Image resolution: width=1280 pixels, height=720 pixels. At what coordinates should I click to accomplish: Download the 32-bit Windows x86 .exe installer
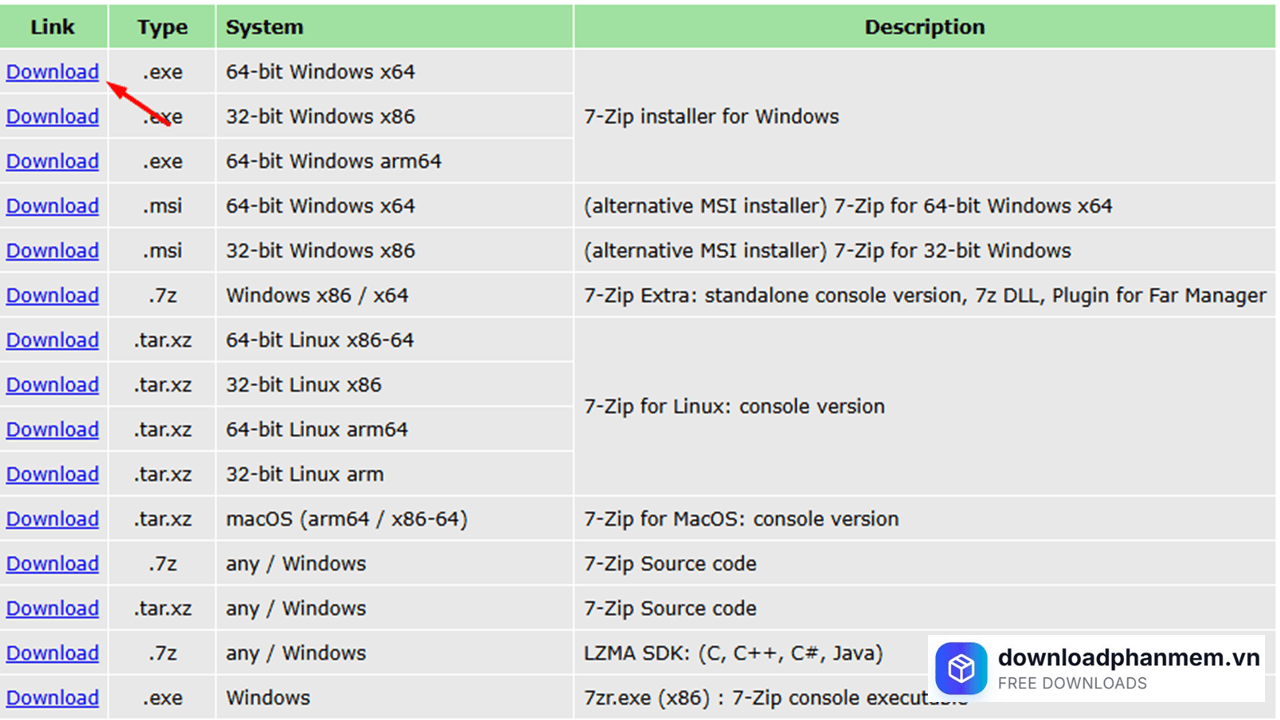pyautogui.click(x=52, y=117)
